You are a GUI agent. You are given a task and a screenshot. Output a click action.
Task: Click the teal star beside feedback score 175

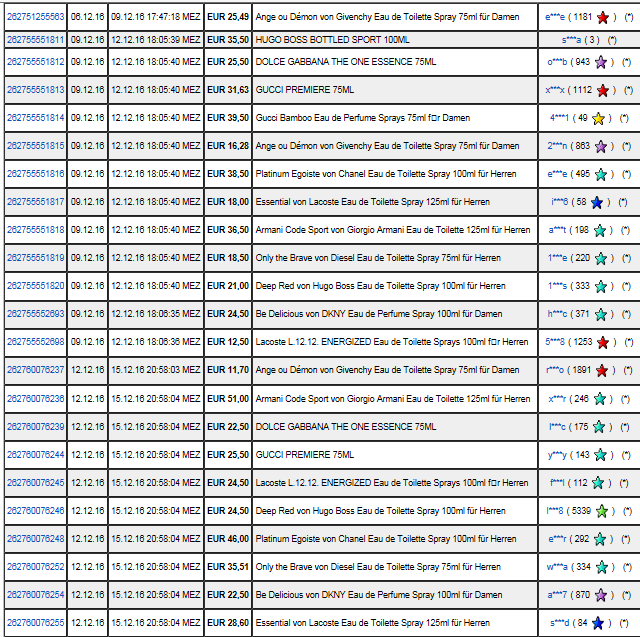tap(599, 427)
